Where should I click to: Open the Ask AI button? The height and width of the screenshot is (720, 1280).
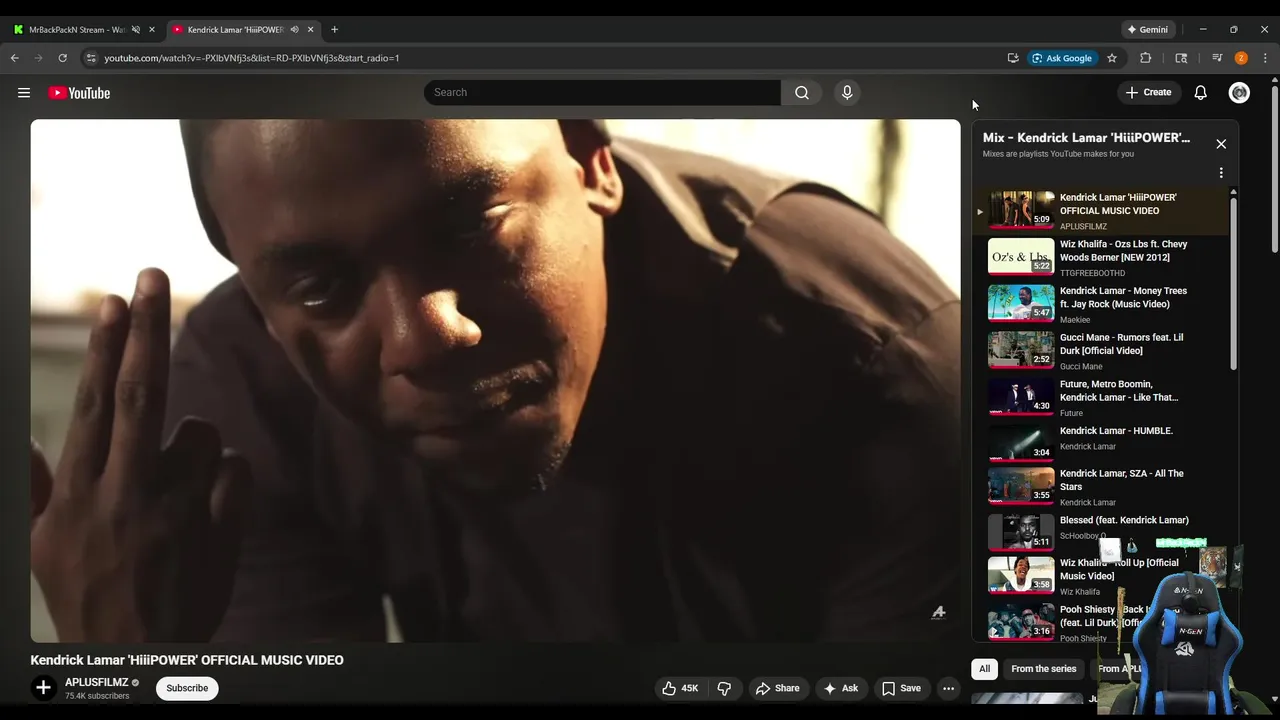pos(840,688)
